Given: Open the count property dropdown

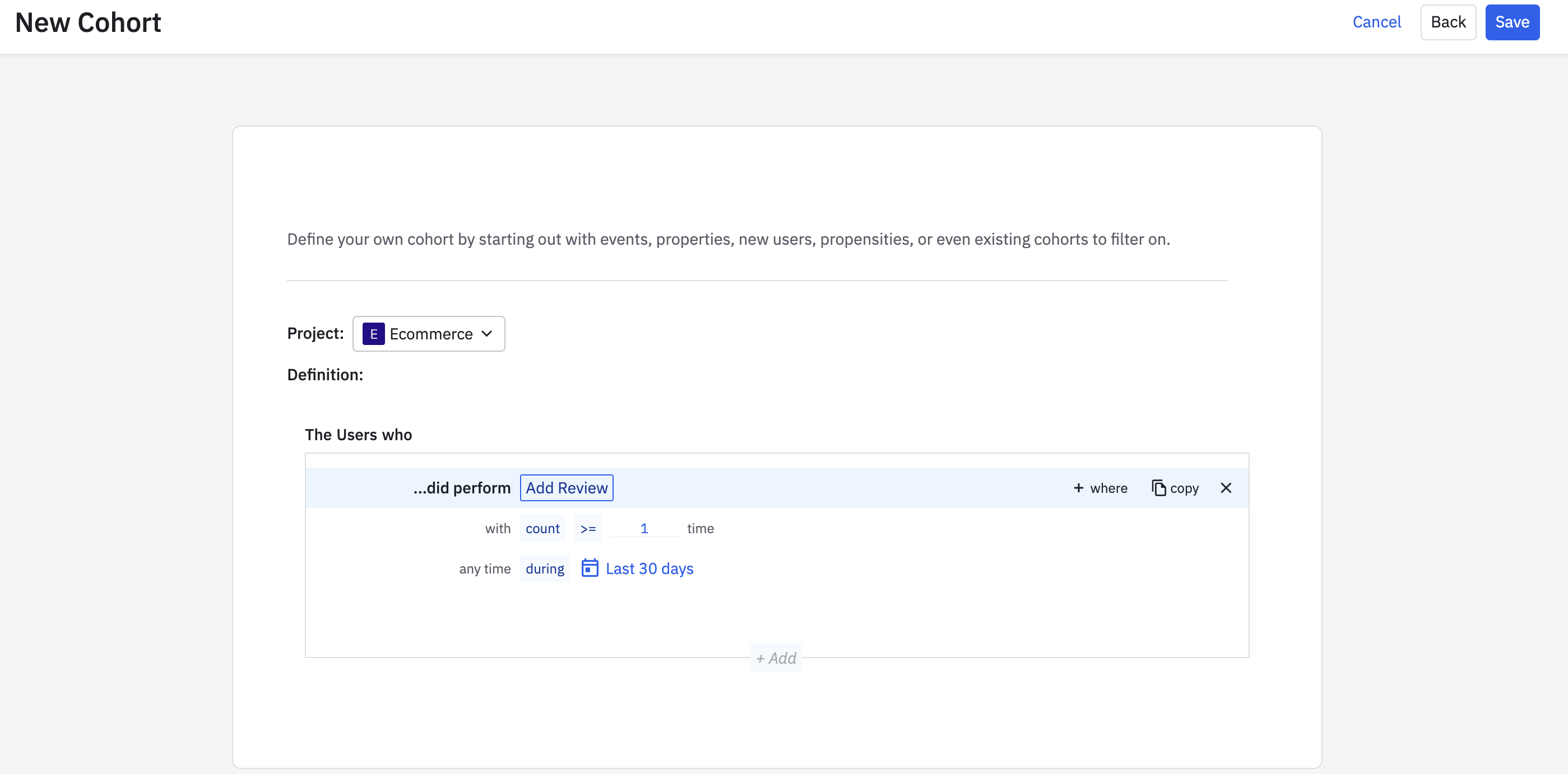Looking at the screenshot, I should point(542,528).
